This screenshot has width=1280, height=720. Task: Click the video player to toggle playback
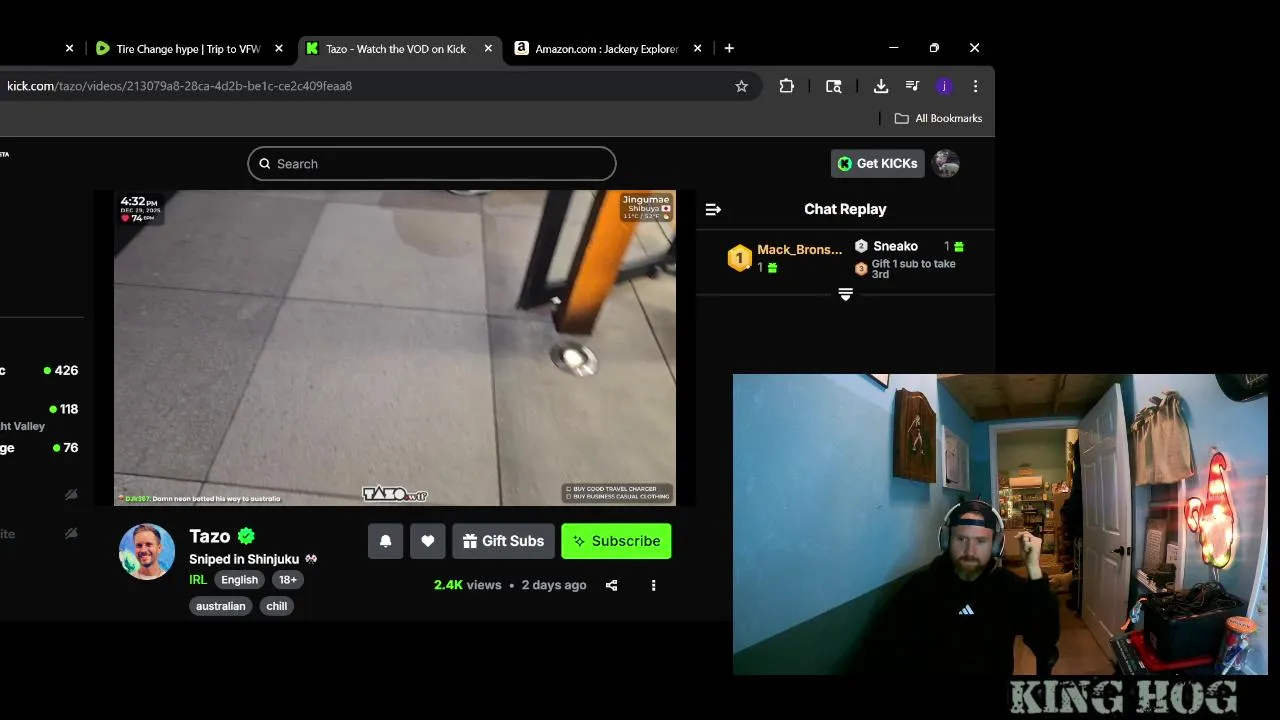[395, 348]
